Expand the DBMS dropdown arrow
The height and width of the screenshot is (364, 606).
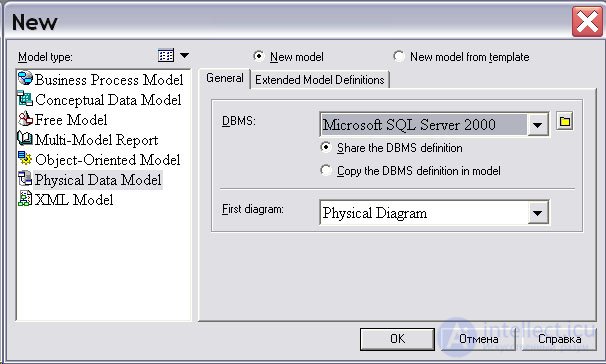(538, 125)
